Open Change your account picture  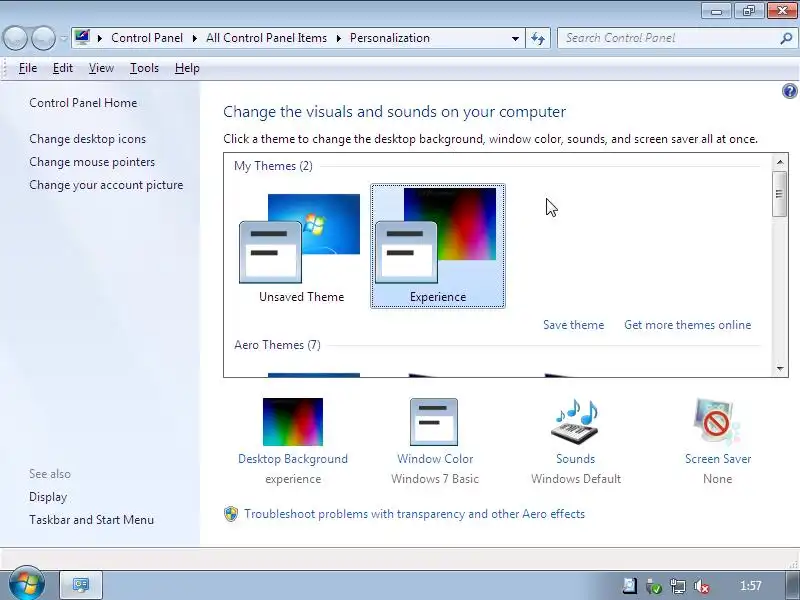point(106,185)
